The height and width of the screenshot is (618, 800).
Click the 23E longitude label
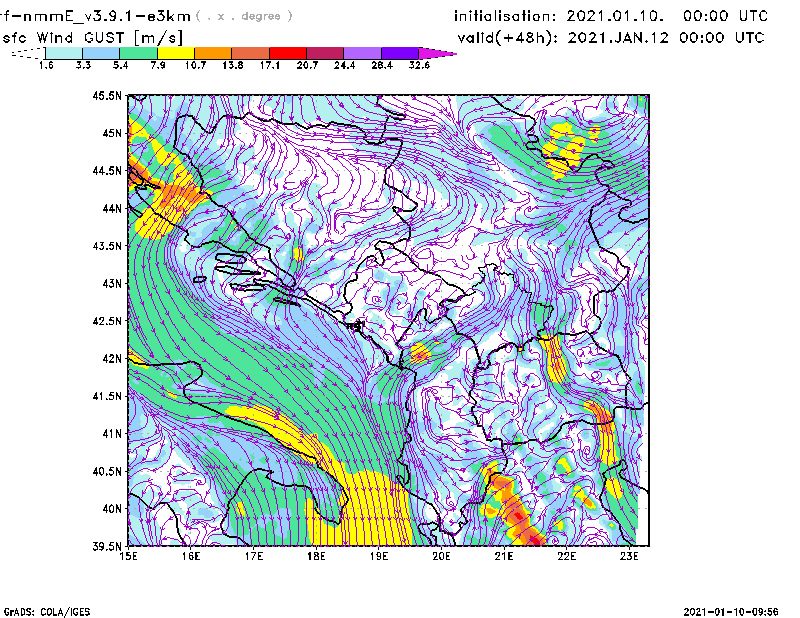629,557
